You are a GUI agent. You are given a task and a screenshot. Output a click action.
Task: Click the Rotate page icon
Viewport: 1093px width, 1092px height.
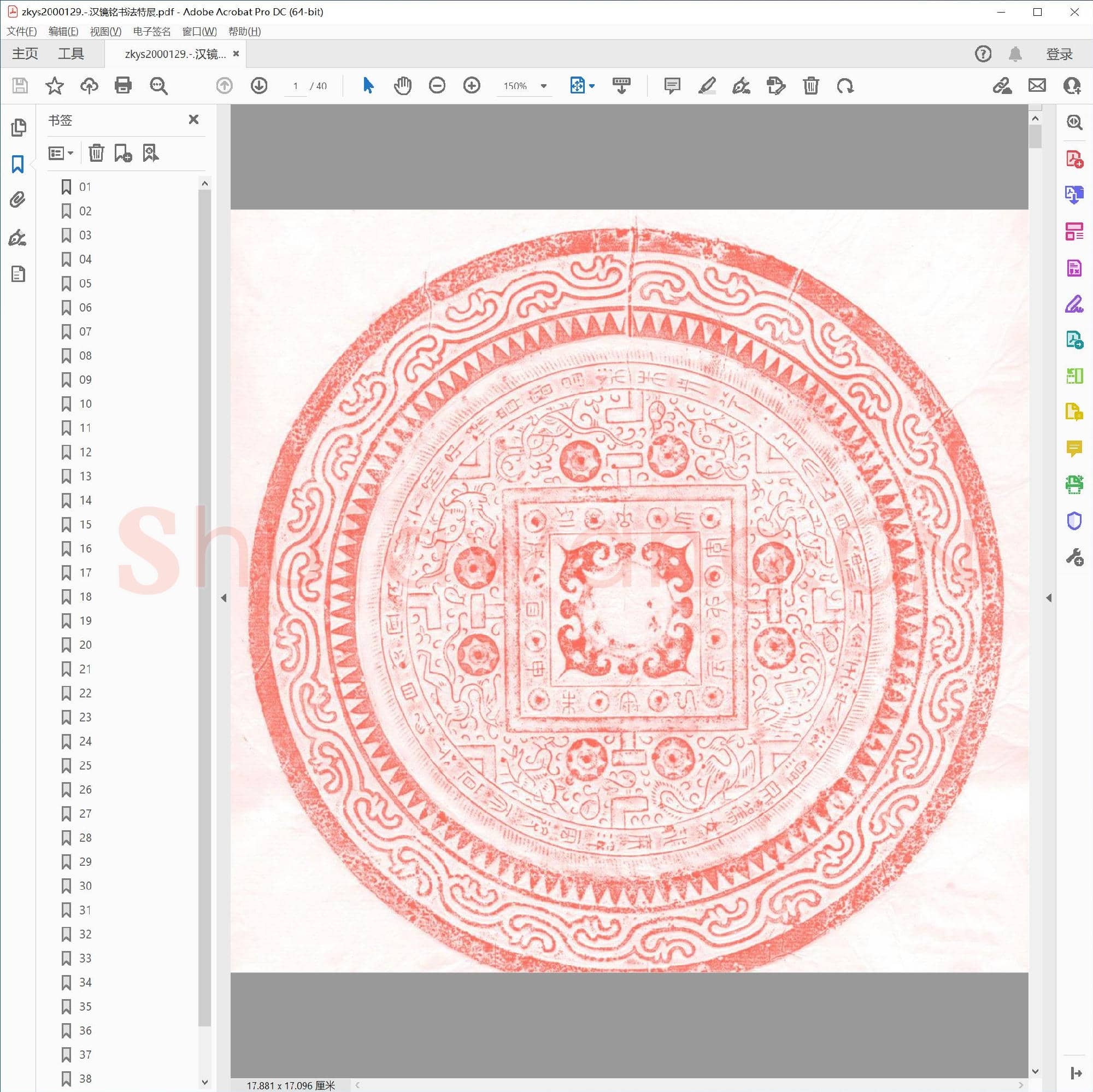click(x=845, y=86)
